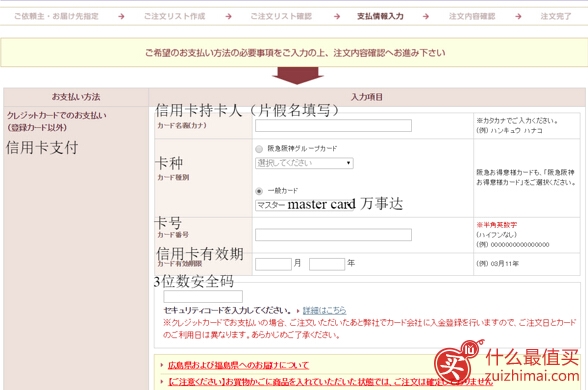Screen dimensions: 588x390
Task: Open the 広島県および福島県へのお届けについて link
Action: (x=238, y=365)
